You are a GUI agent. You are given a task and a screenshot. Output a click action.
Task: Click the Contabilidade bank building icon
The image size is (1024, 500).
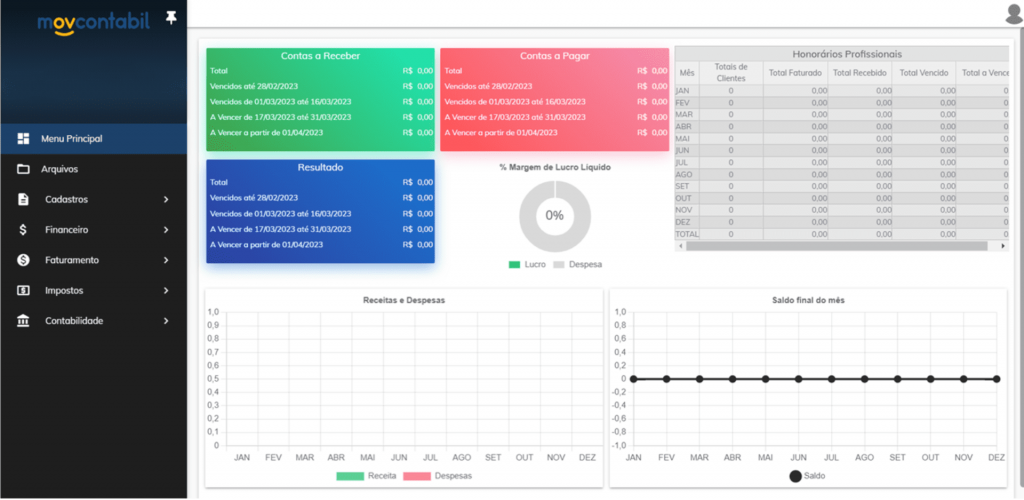tap(23, 321)
